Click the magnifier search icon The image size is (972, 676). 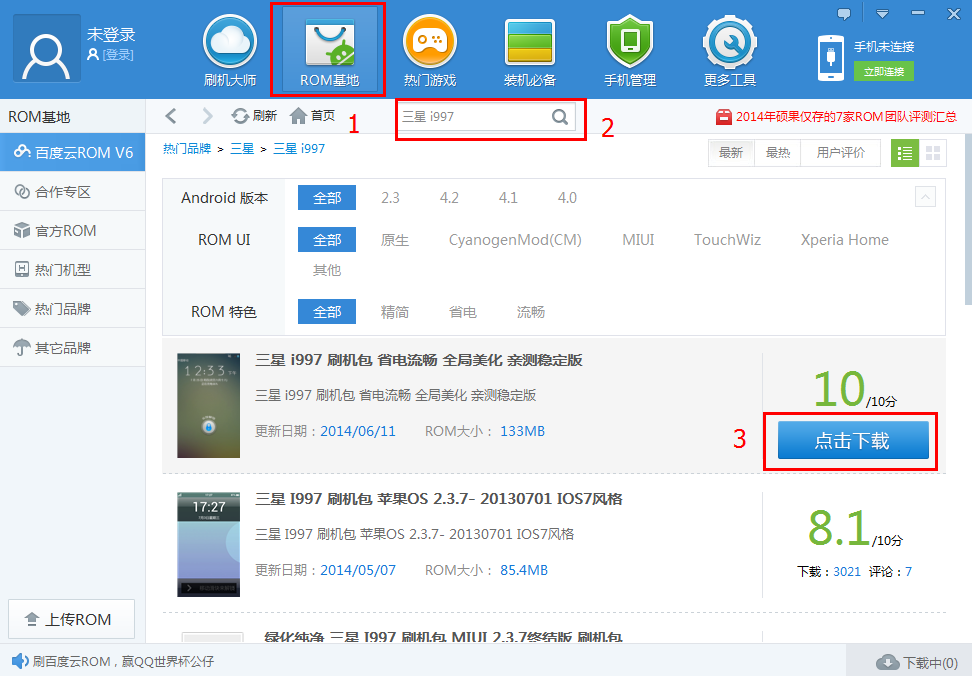pos(560,116)
